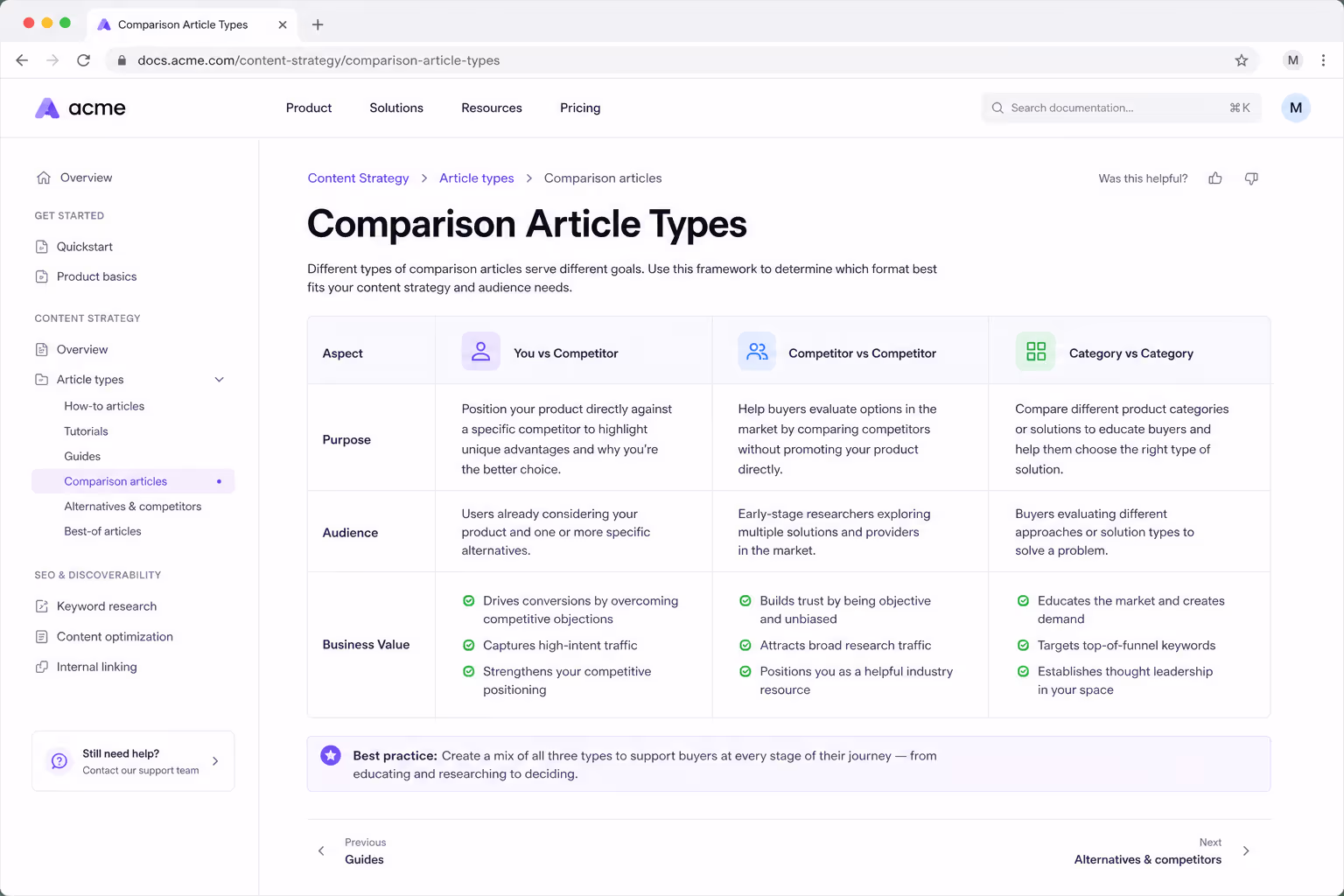Click the Acme logo
The height and width of the screenshot is (896, 1344).
(80, 108)
